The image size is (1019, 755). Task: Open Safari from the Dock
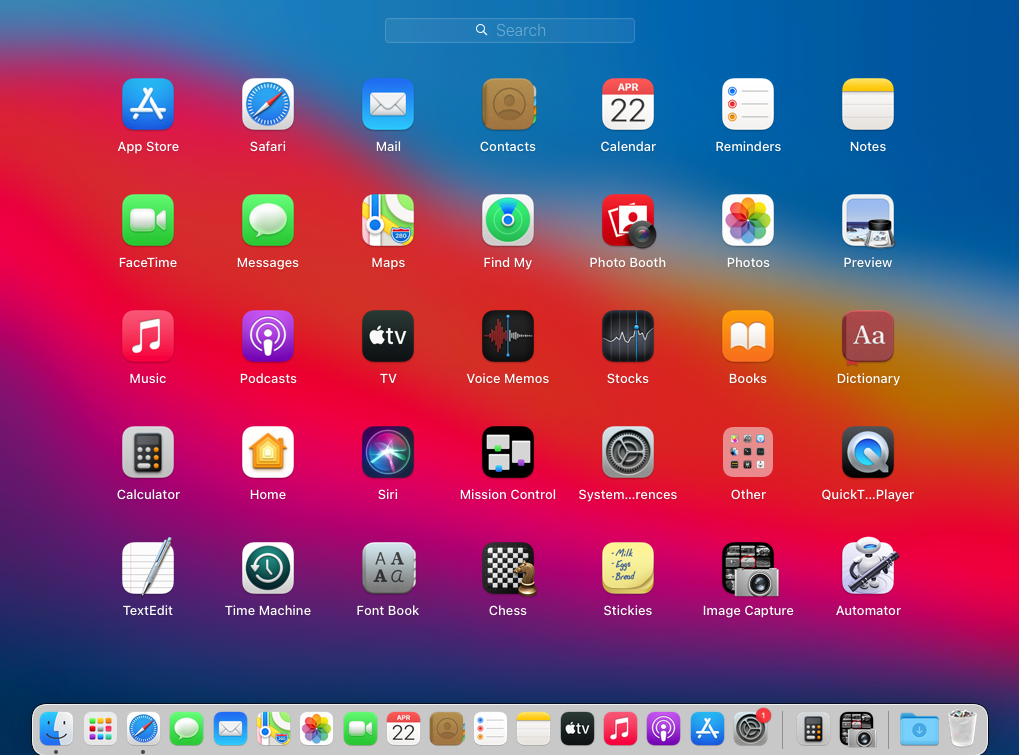(x=143, y=729)
